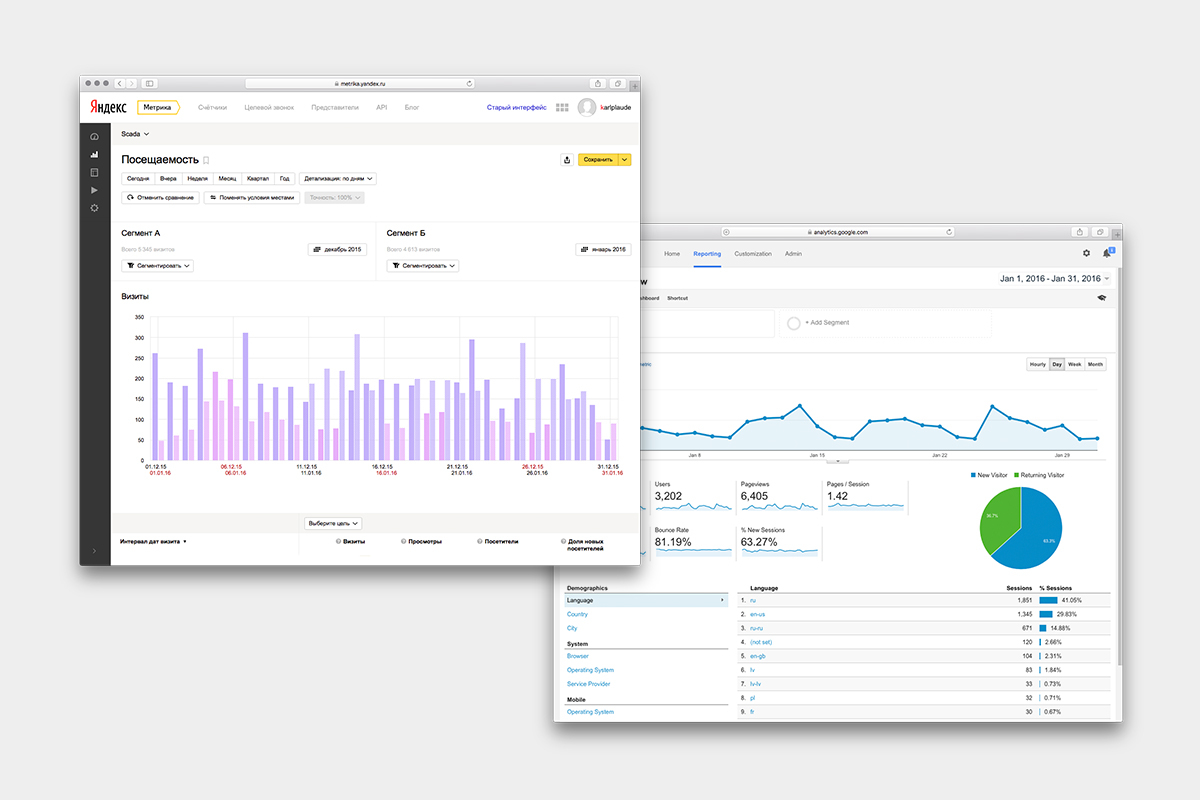Switch to Customization tab in Analytics
1200x800 pixels.
click(753, 254)
